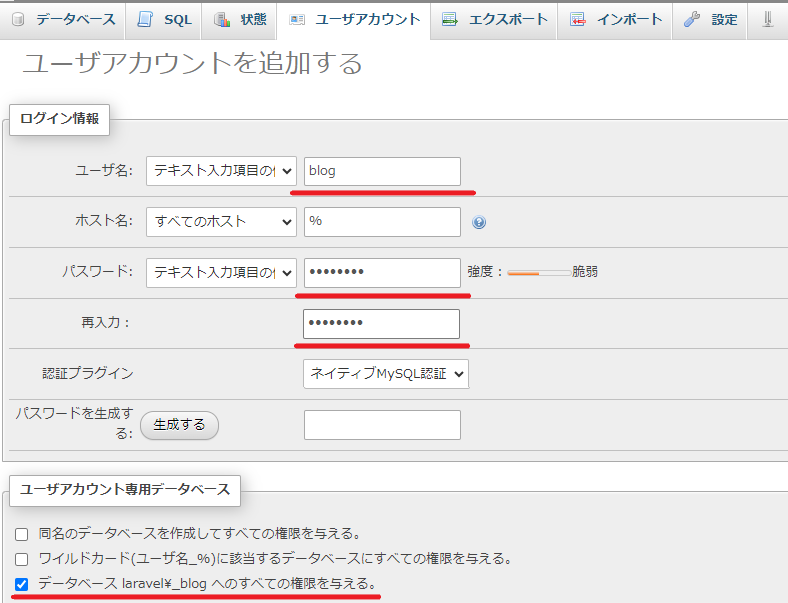Click the user accounts tab icon
This screenshot has height=603, width=788.
click(x=297, y=20)
